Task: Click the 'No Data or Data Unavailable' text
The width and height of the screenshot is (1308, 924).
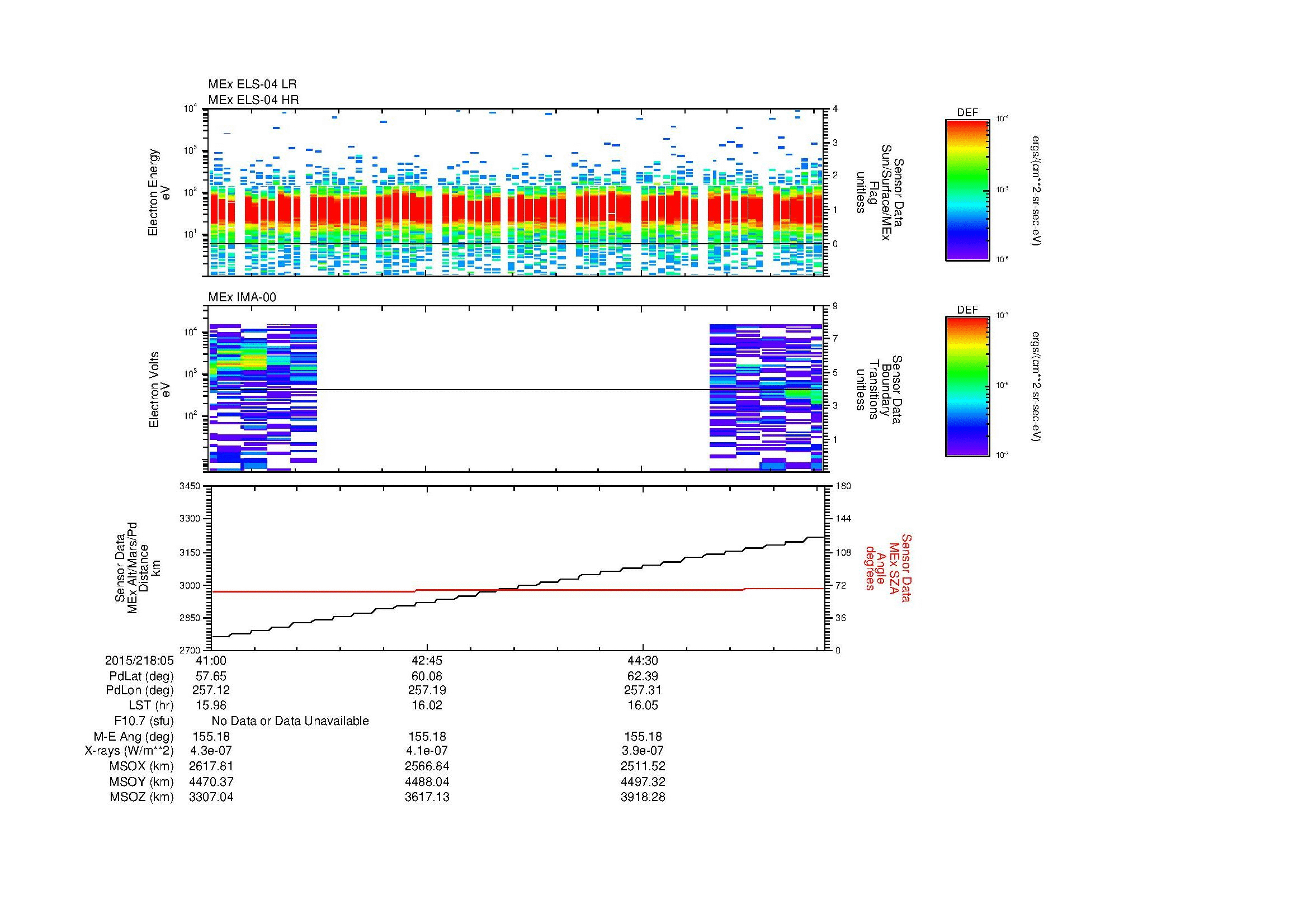Action: 290,721
